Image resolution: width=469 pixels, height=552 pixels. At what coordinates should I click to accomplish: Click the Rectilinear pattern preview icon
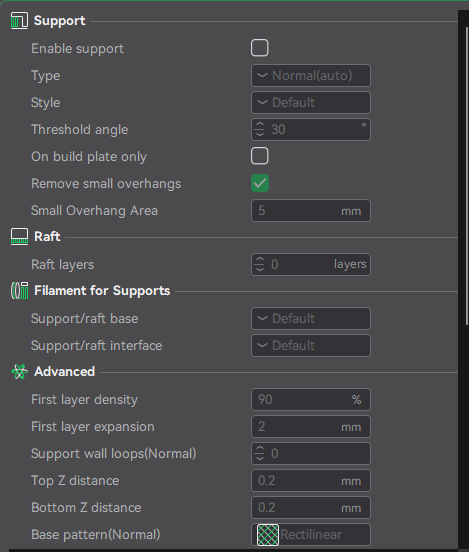[x=268, y=535]
